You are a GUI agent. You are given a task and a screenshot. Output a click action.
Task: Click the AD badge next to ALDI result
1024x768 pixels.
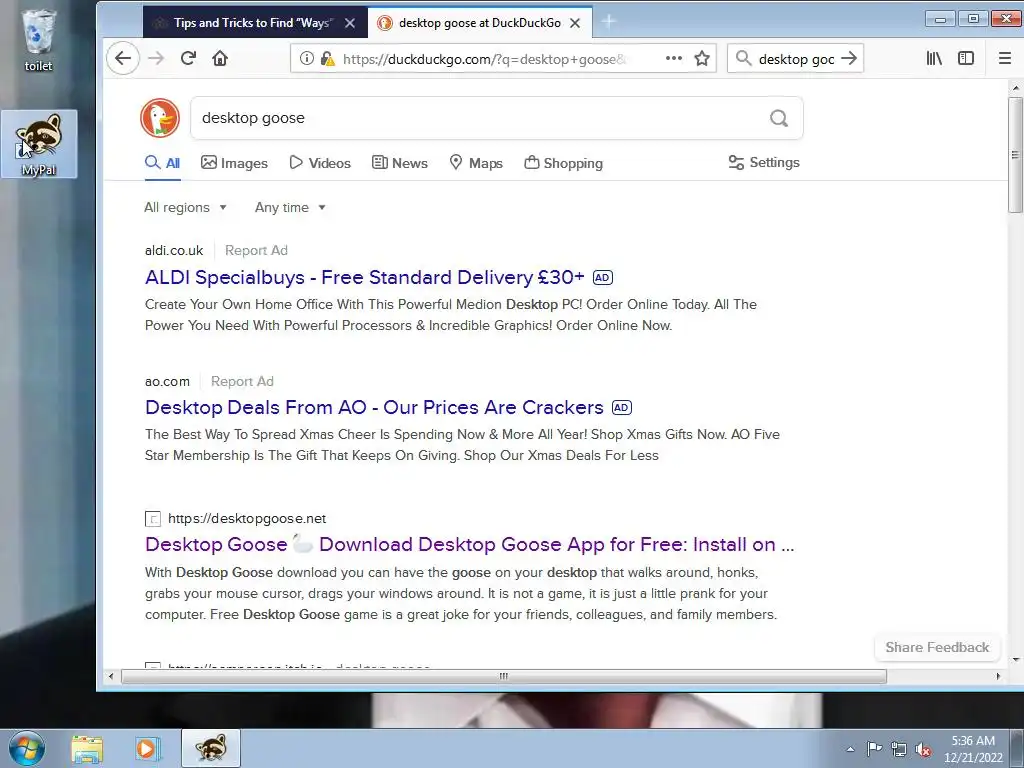coord(602,278)
